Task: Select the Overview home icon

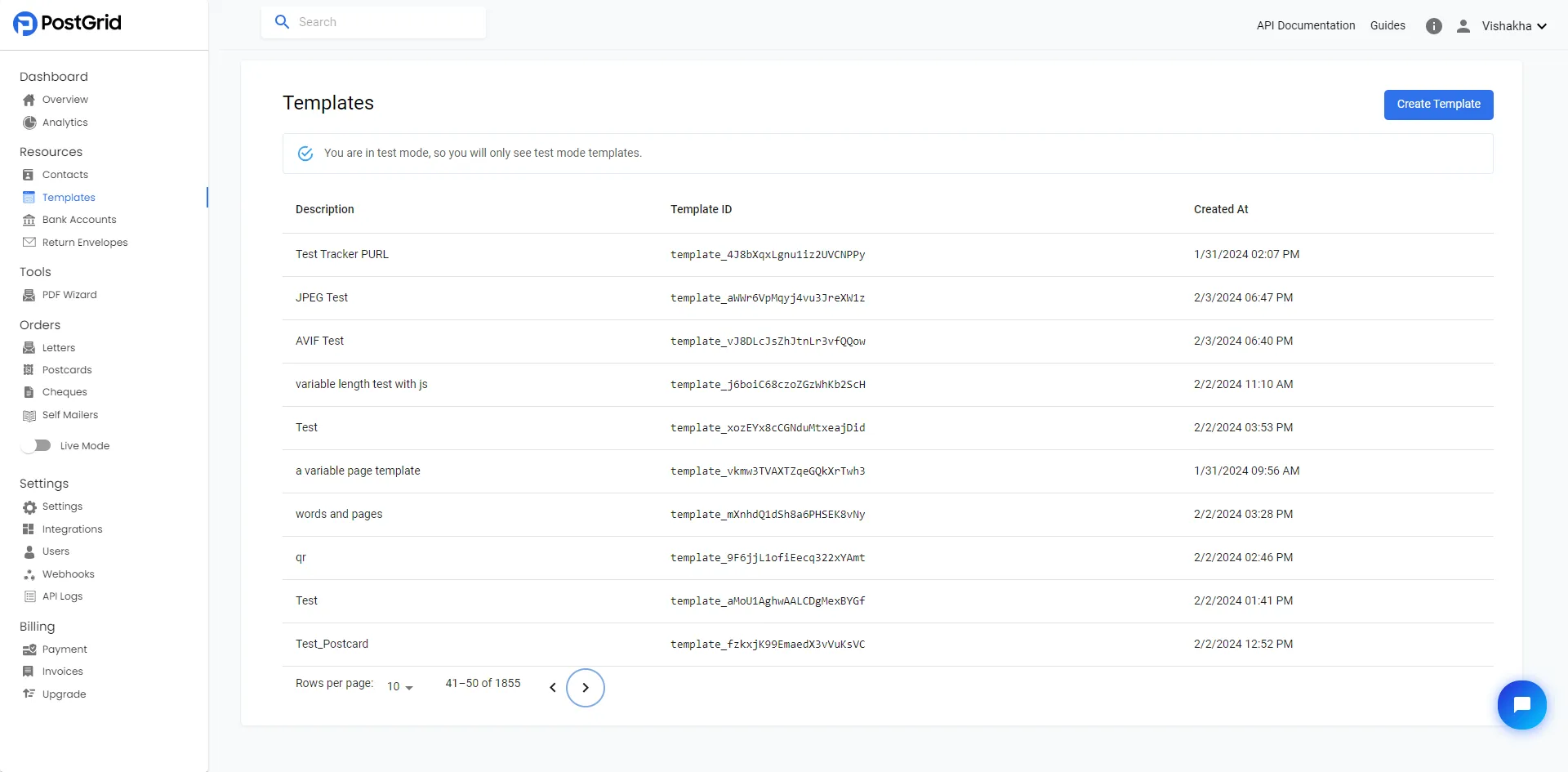Action: [x=29, y=99]
